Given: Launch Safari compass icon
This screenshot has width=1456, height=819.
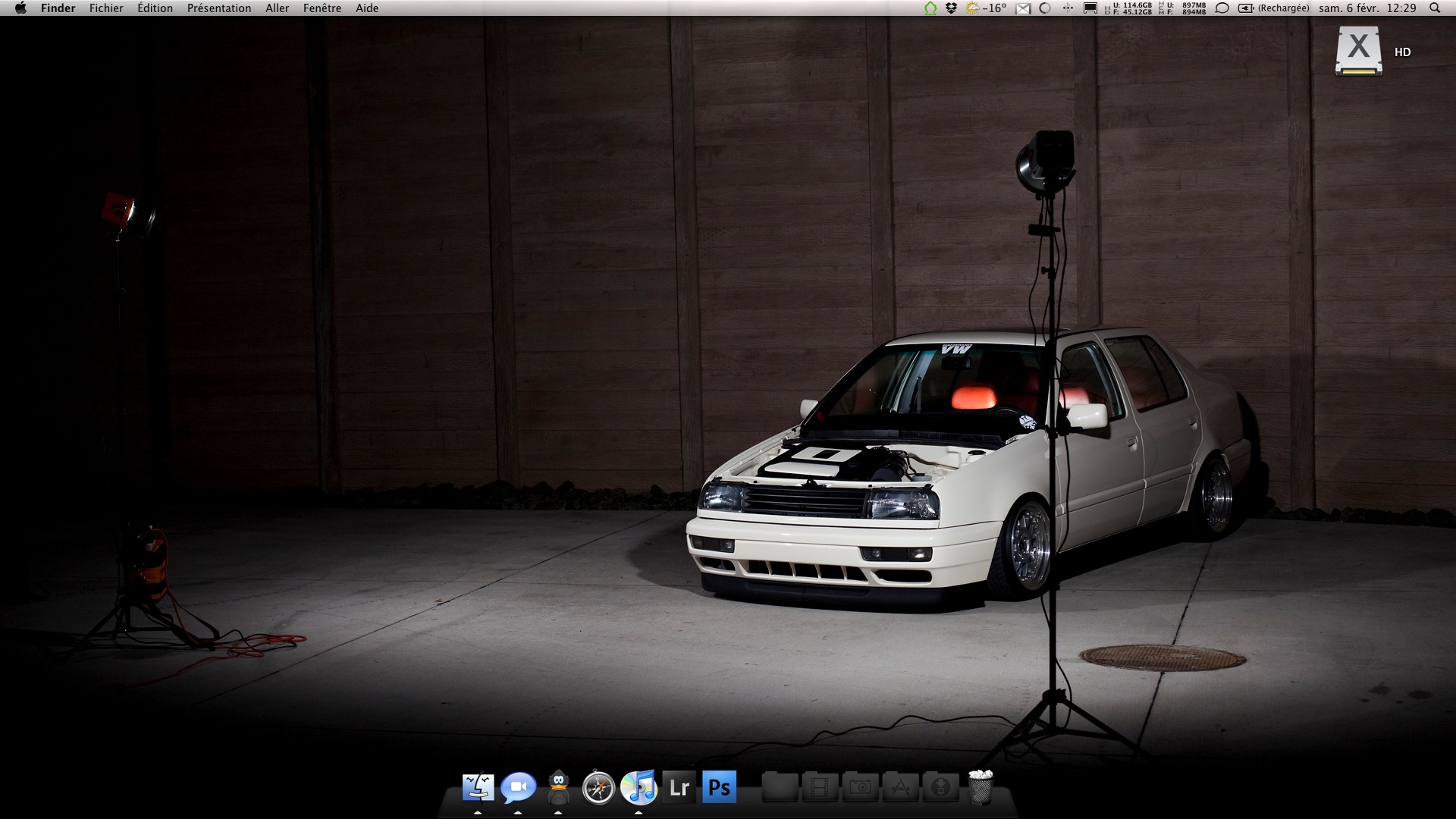Looking at the screenshot, I should pyautogui.click(x=598, y=789).
